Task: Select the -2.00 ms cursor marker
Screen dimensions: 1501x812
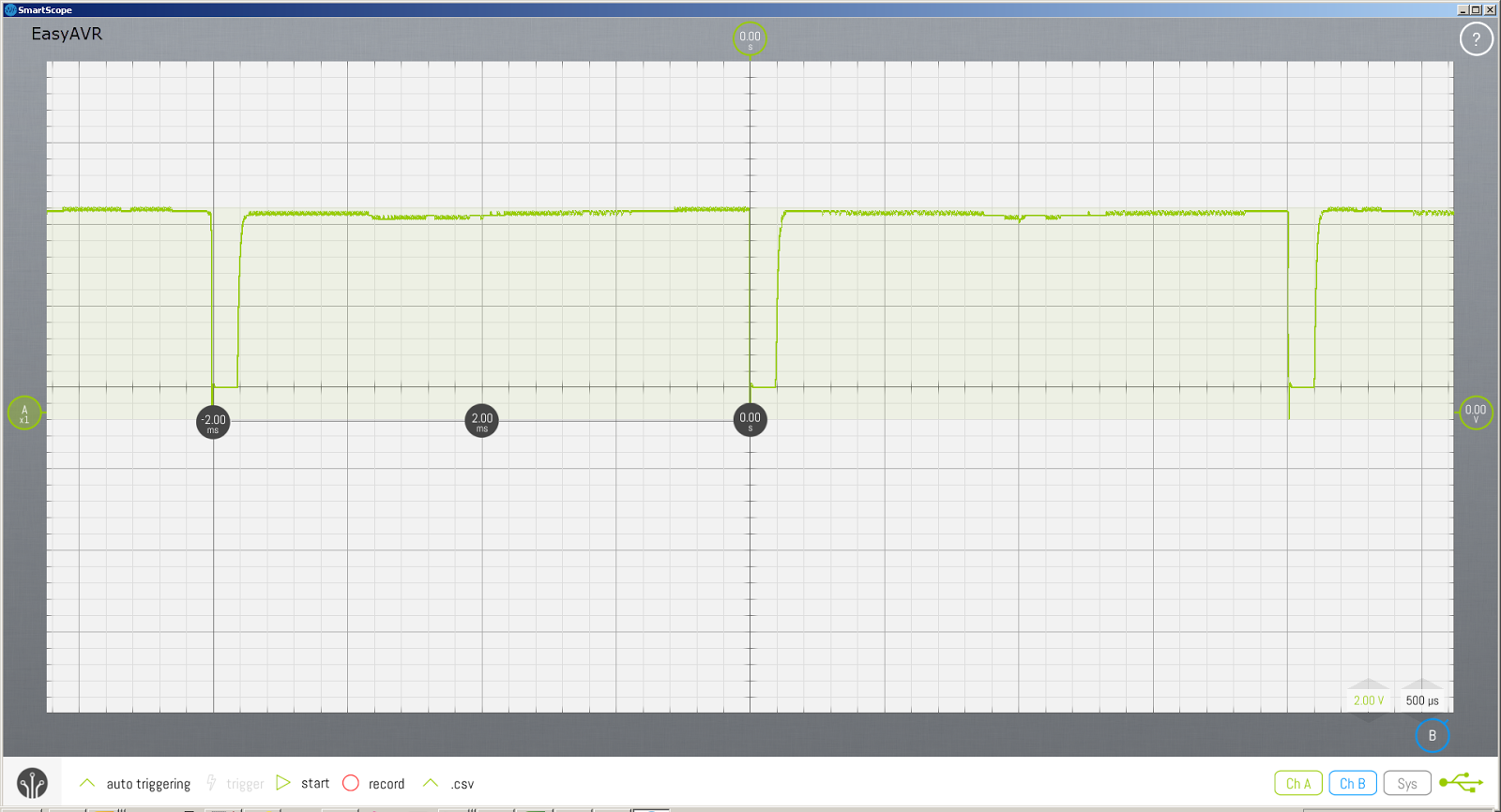Action: coord(213,422)
